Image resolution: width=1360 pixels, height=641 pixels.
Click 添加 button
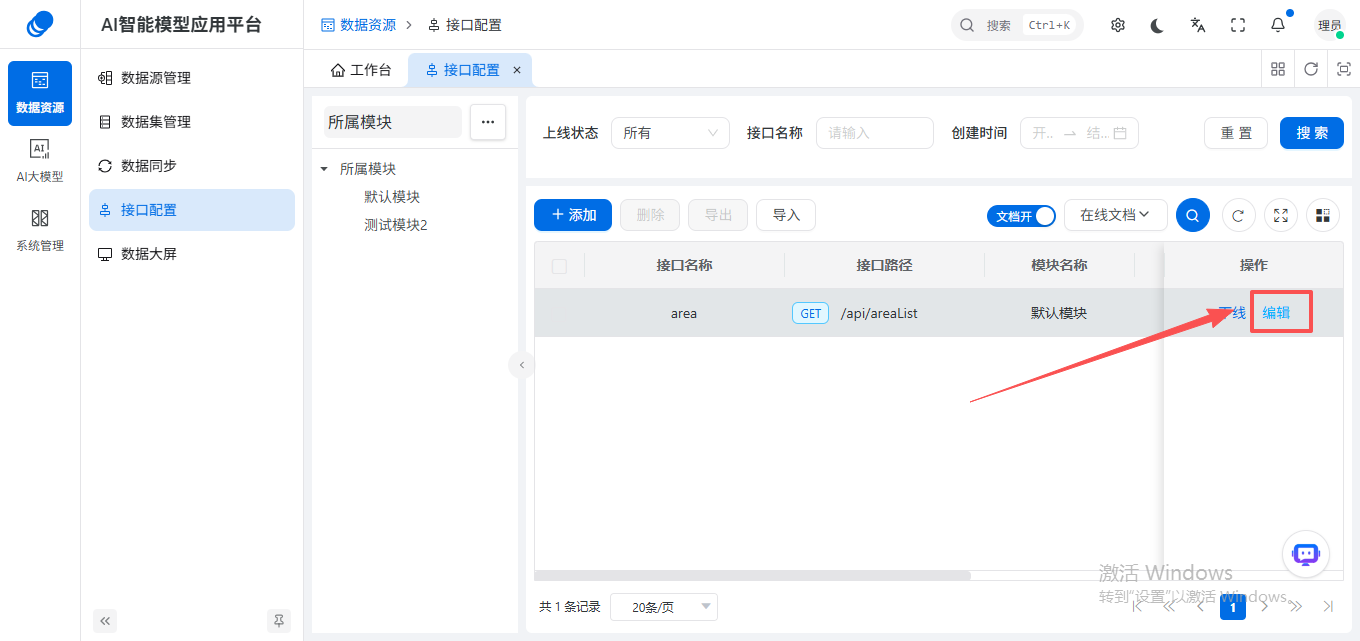pos(573,215)
